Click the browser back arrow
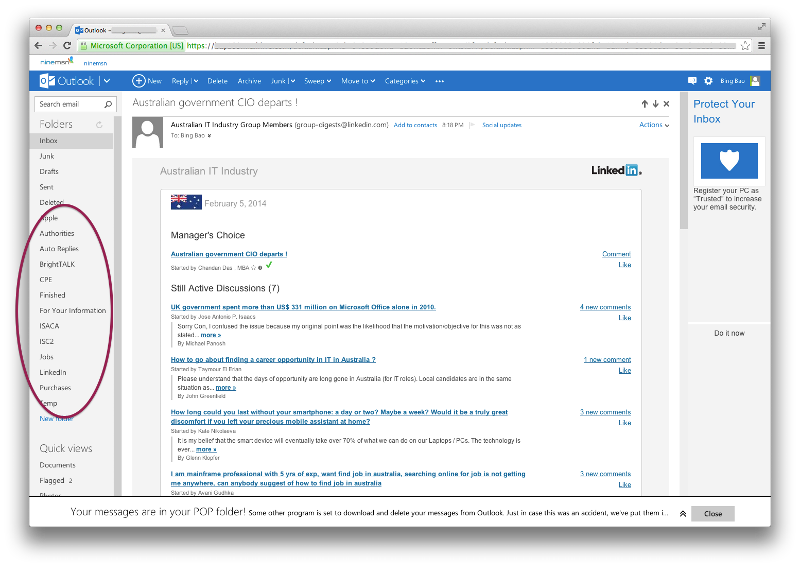 38,45
